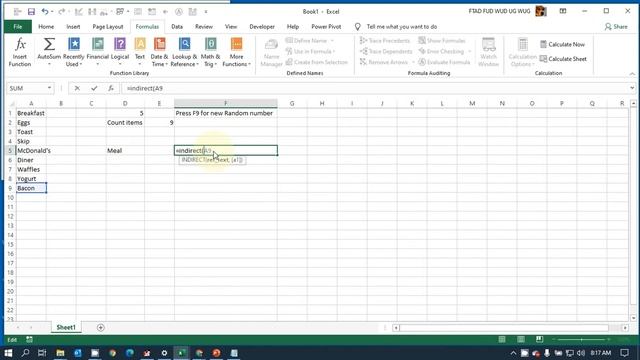Expand the Name Box dropdown

point(49,88)
